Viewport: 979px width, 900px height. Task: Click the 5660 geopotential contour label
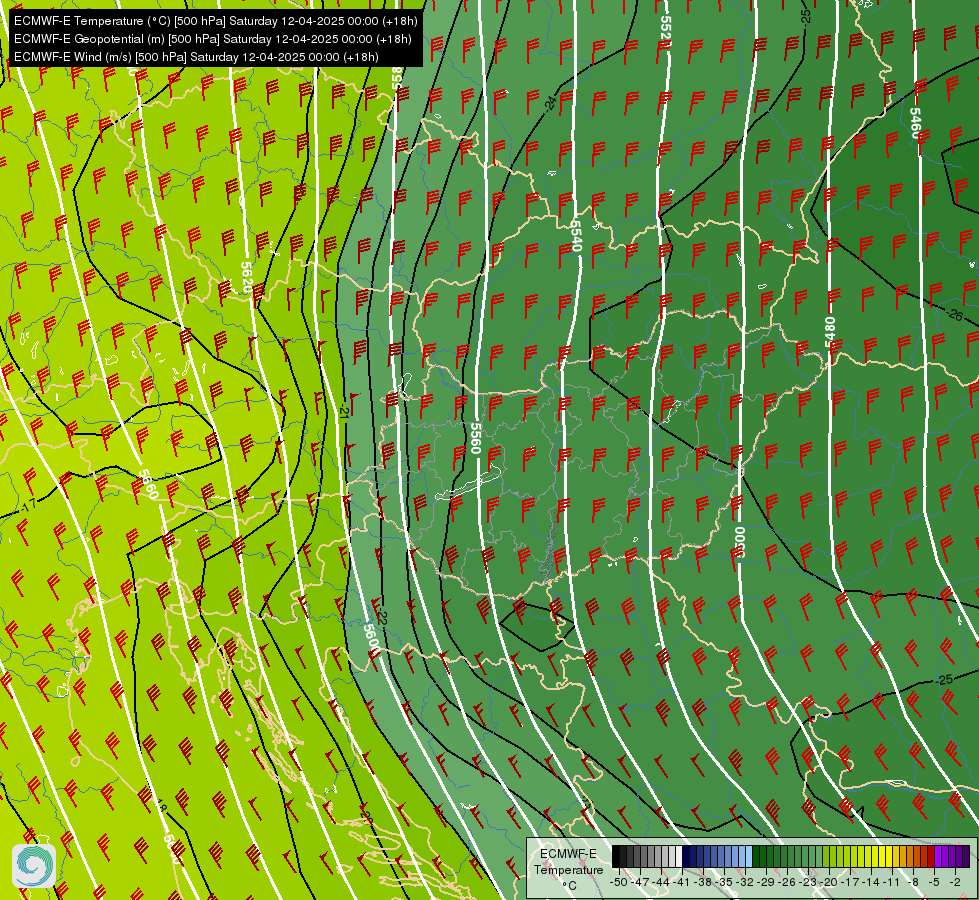[149, 485]
